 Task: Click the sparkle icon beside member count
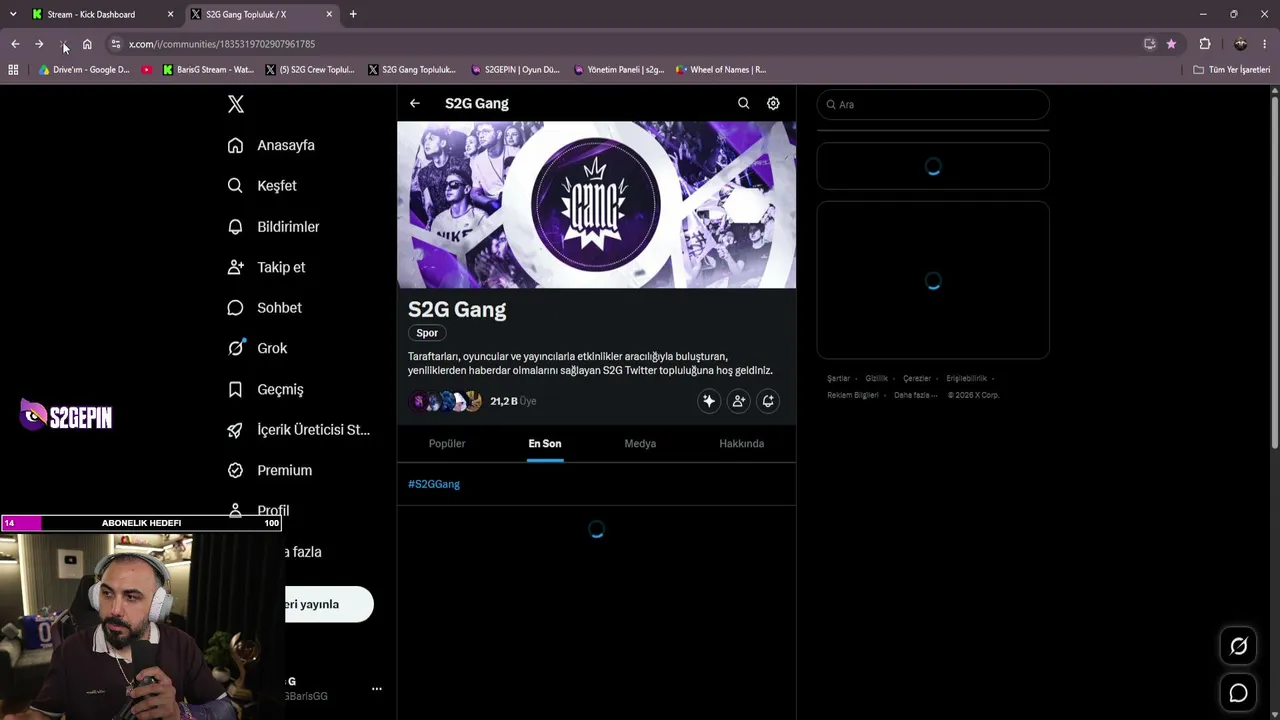(709, 401)
